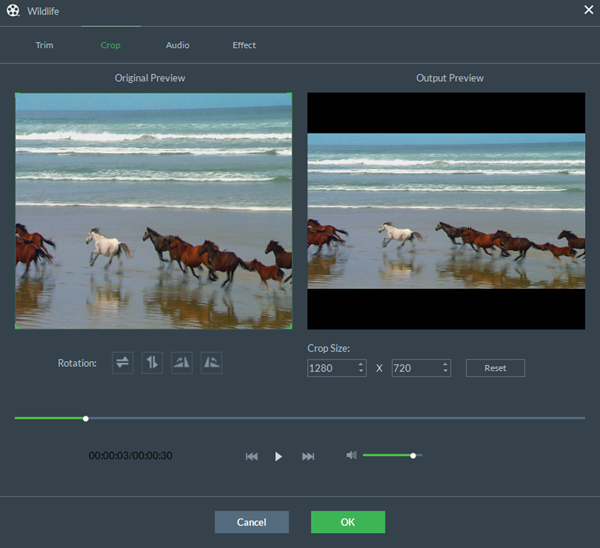Select the Crop tab
Screen dimensions: 600x548
(110, 45)
